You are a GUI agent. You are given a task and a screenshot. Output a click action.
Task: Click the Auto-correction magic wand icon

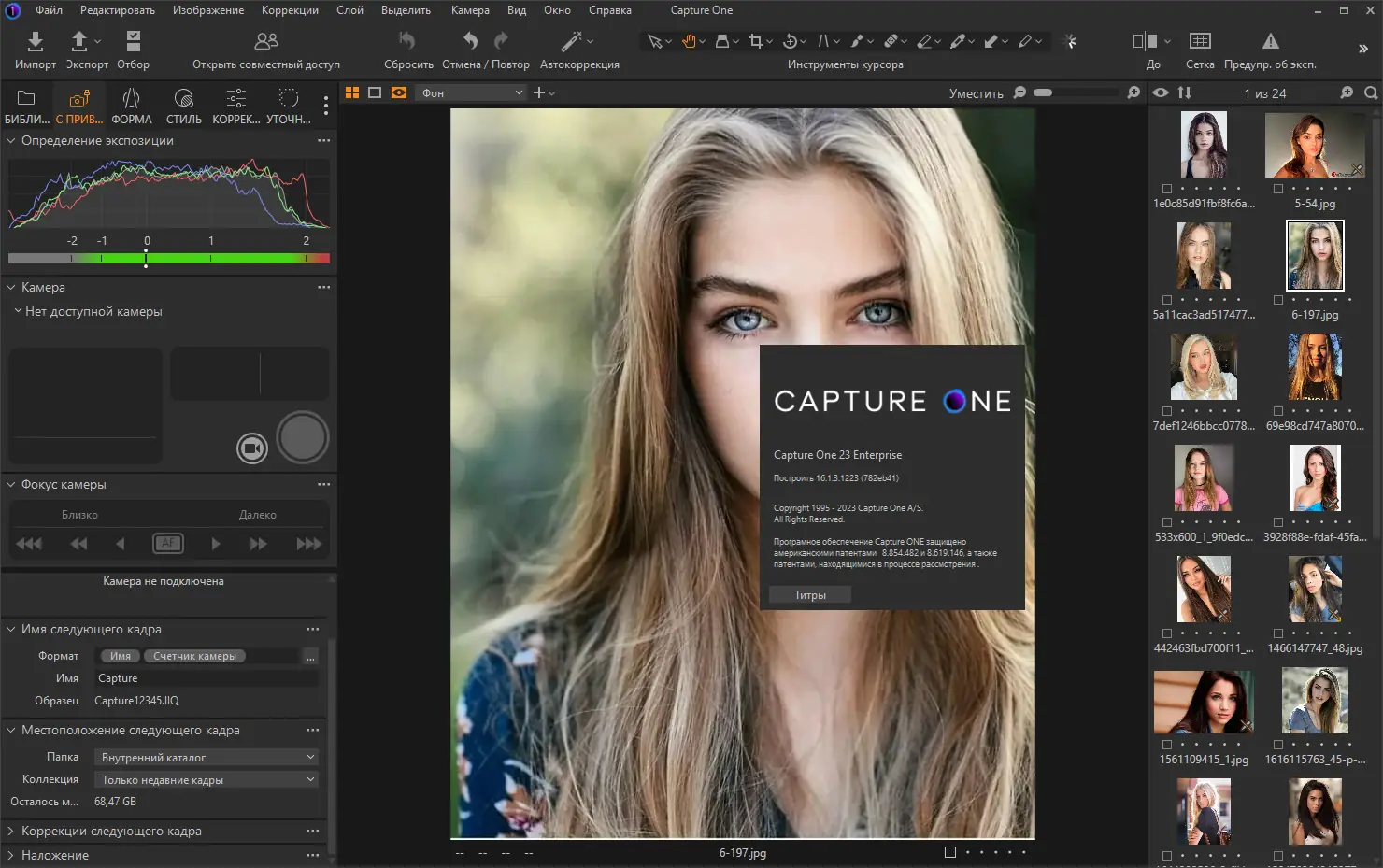pyautogui.click(x=571, y=41)
